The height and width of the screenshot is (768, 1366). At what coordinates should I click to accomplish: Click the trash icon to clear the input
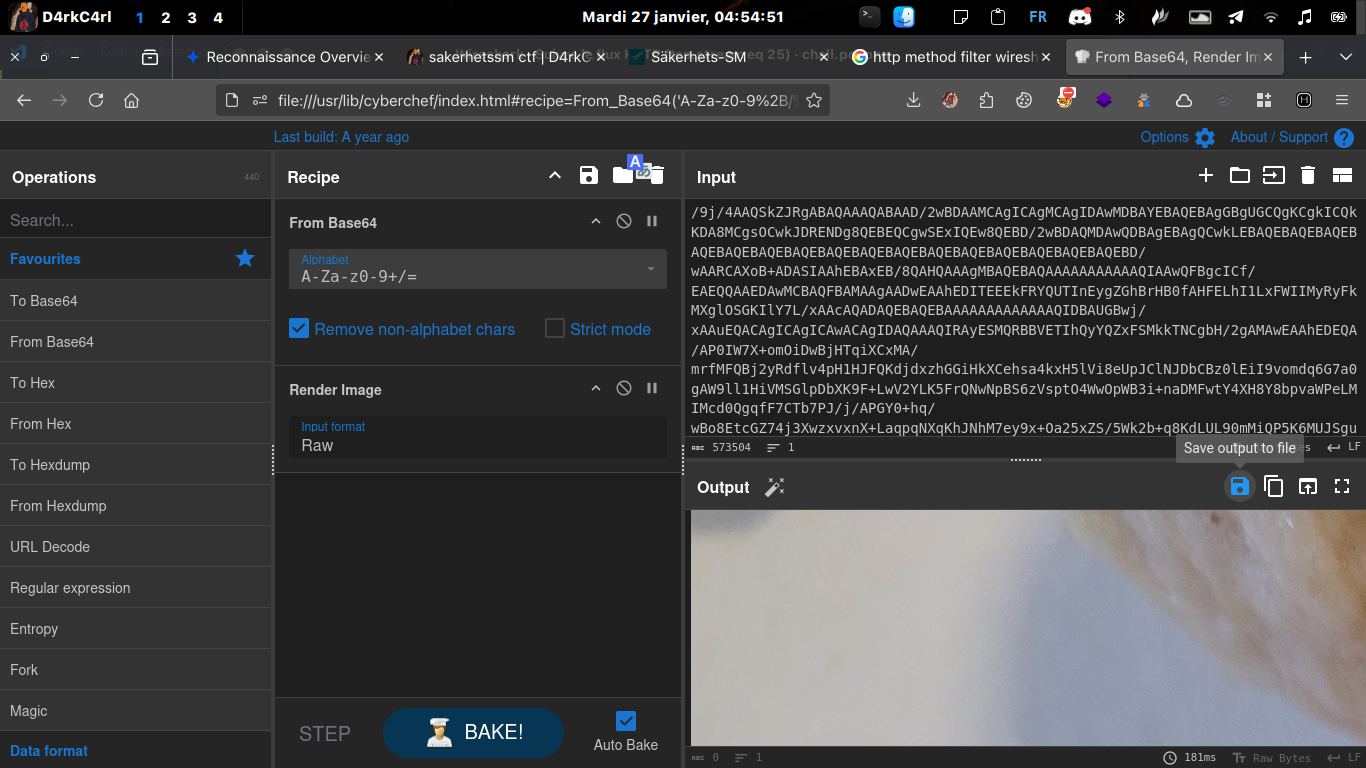[1307, 176]
